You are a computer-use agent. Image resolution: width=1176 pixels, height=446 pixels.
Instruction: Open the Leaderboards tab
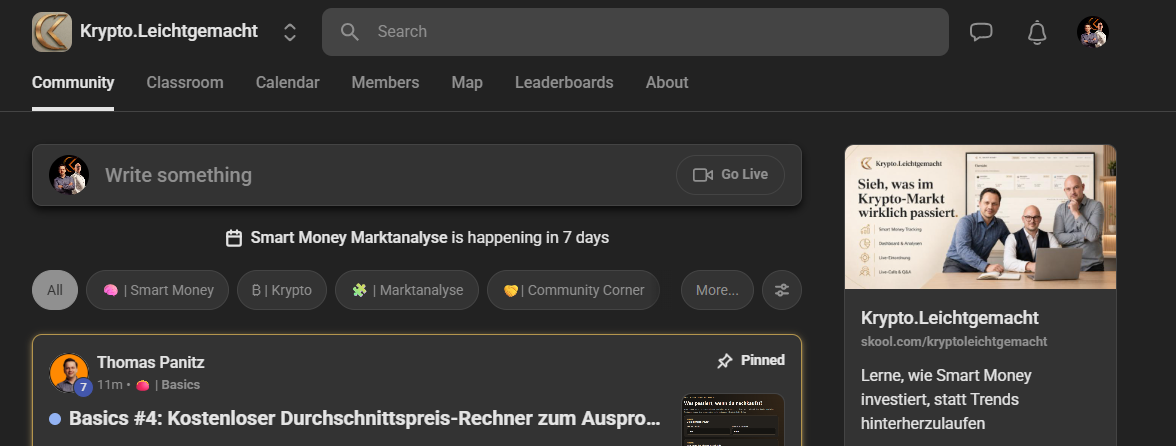(x=564, y=82)
